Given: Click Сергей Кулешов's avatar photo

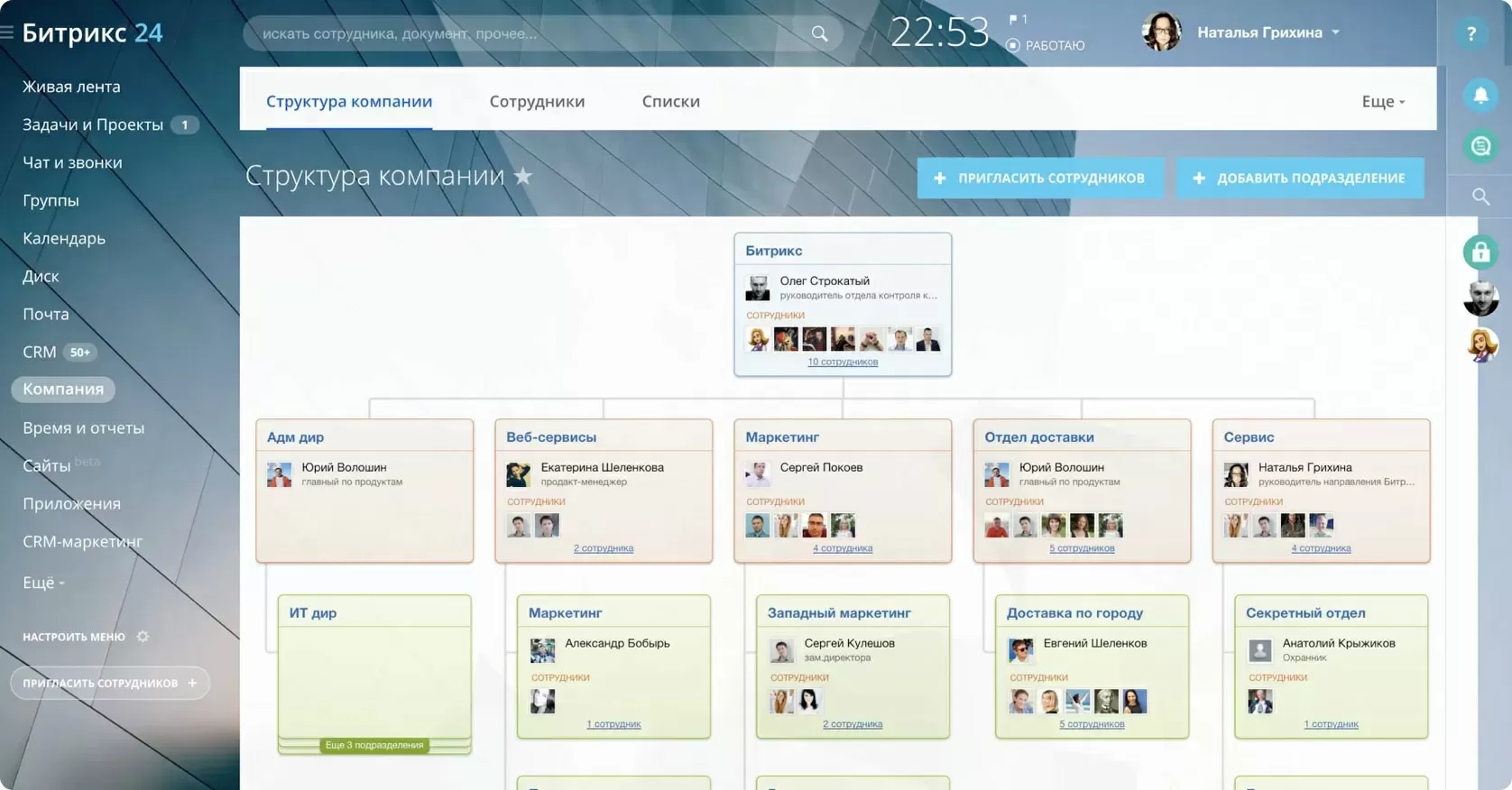Looking at the screenshot, I should pos(781,650).
